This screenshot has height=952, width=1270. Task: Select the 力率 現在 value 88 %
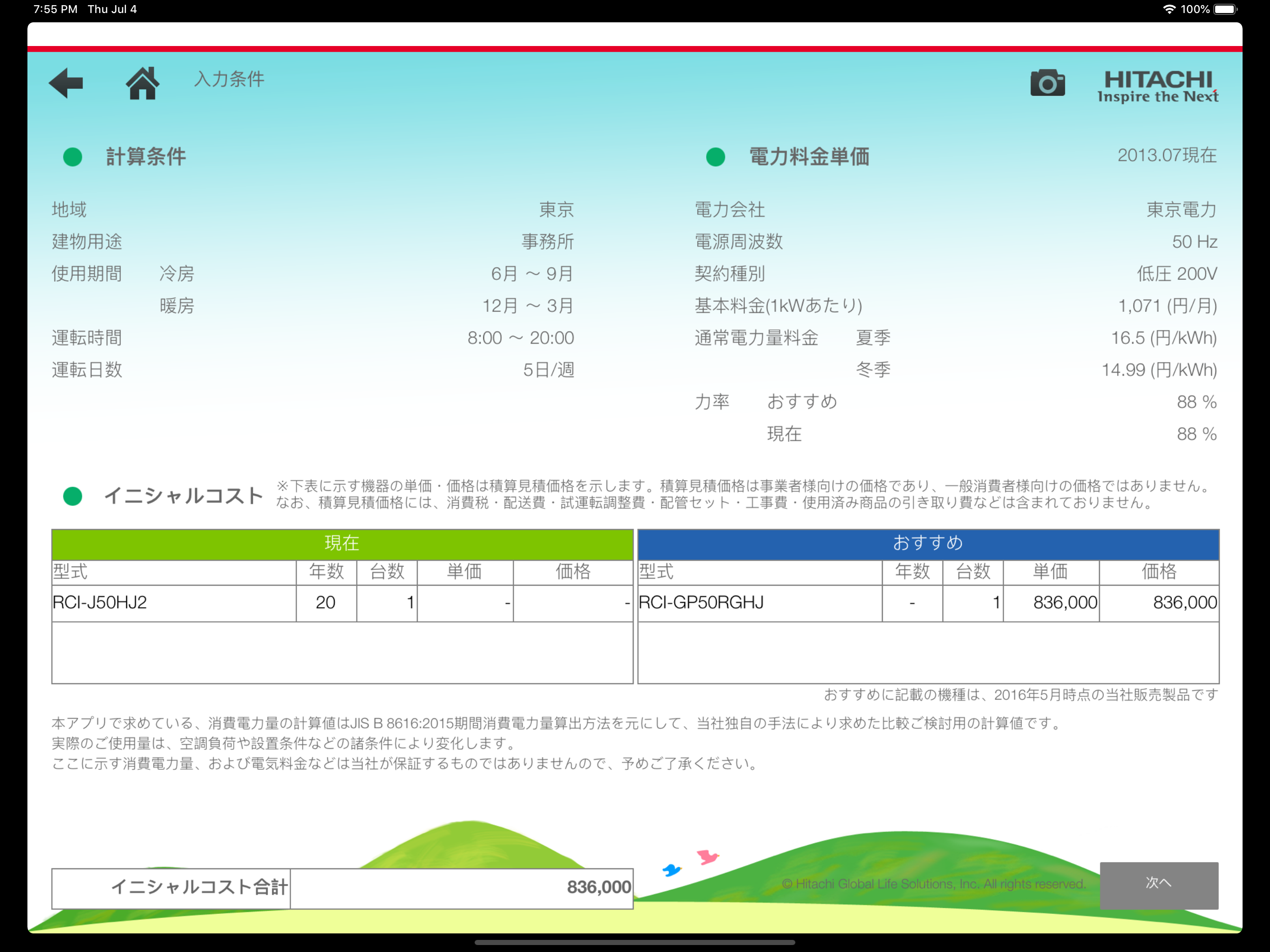(x=1197, y=434)
